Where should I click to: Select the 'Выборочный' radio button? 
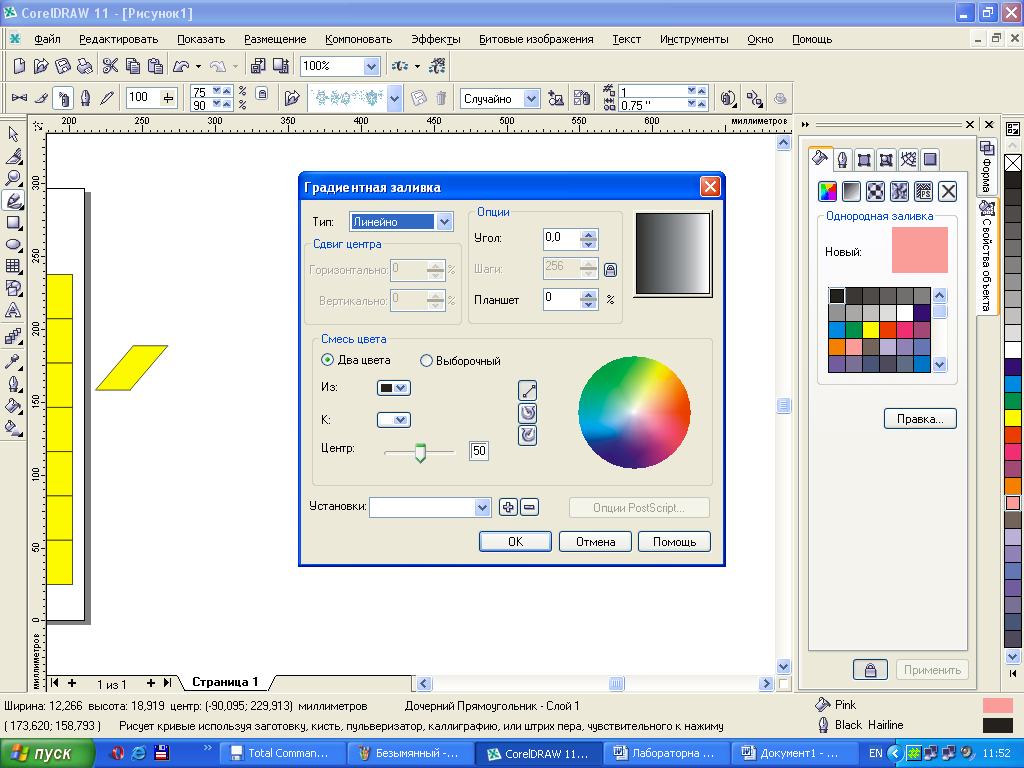426,360
